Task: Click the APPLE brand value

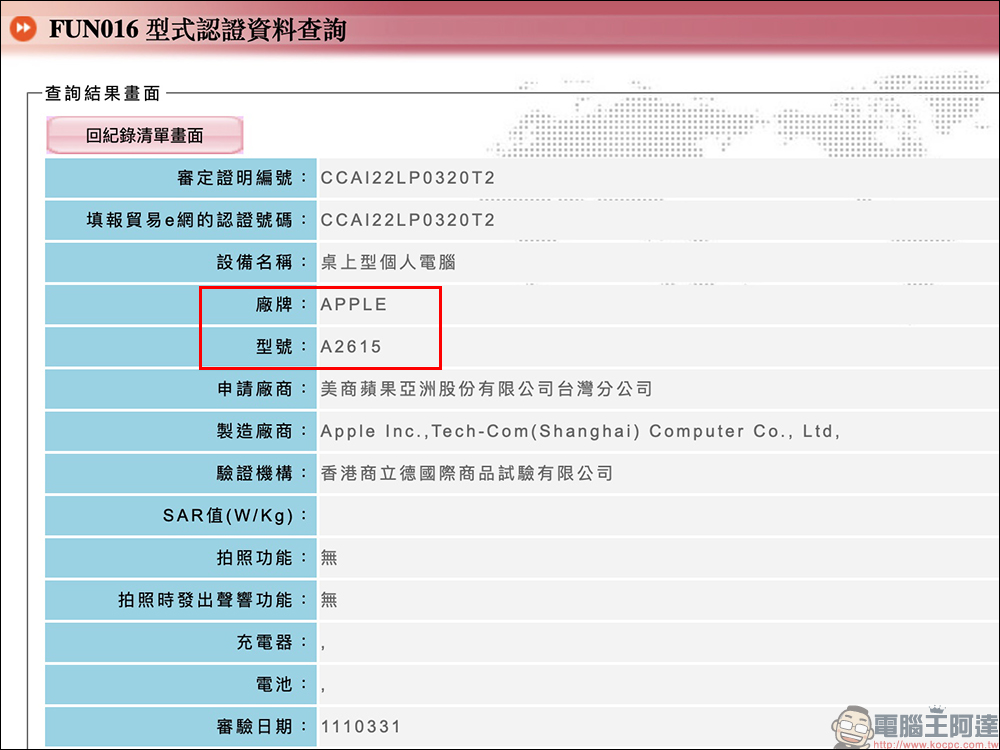Action: pyautogui.click(x=354, y=305)
